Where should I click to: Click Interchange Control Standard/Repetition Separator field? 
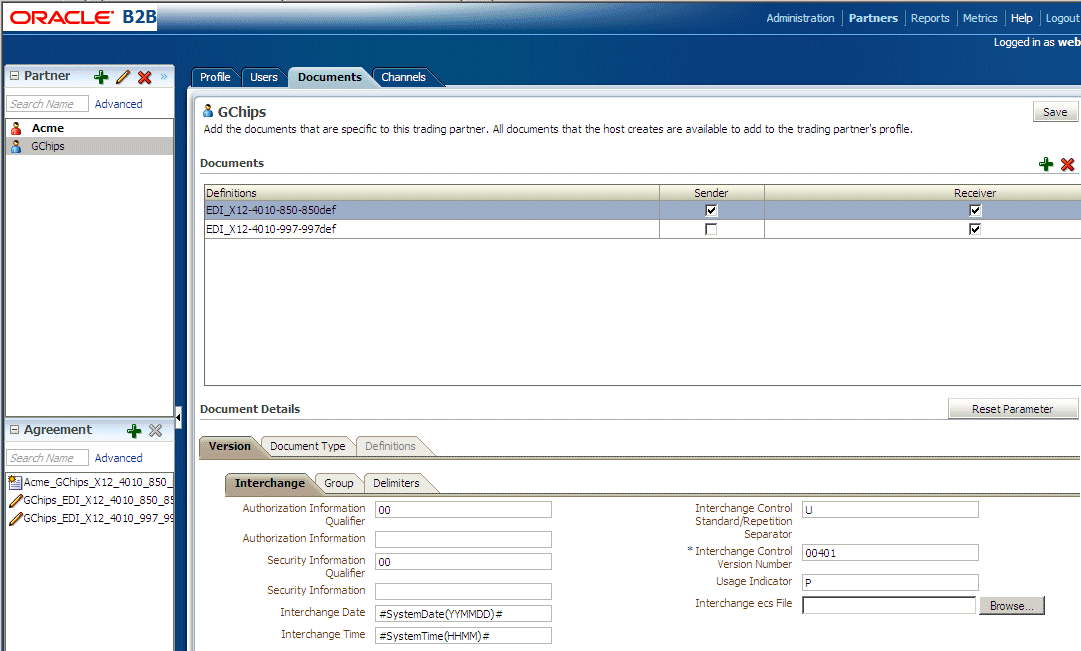coord(890,510)
